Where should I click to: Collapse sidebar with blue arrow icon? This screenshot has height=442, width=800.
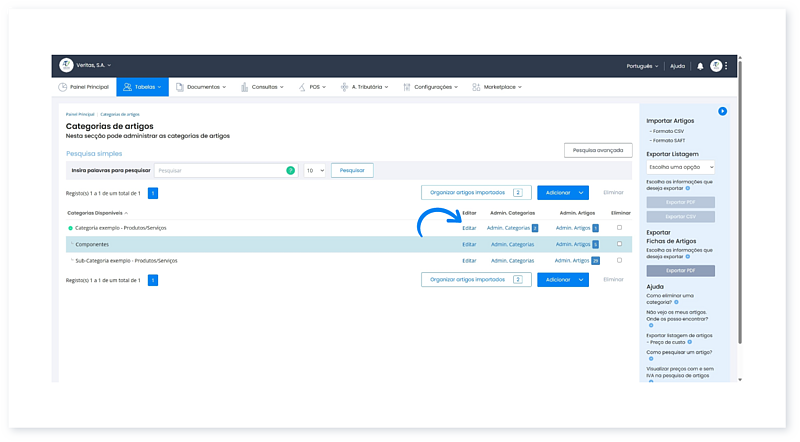pyautogui.click(x=722, y=111)
